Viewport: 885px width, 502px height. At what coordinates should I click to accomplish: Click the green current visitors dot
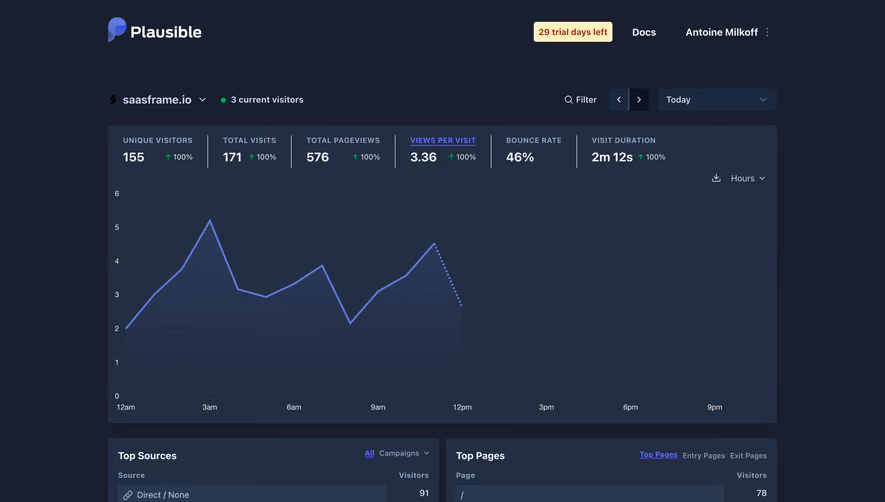(224, 100)
